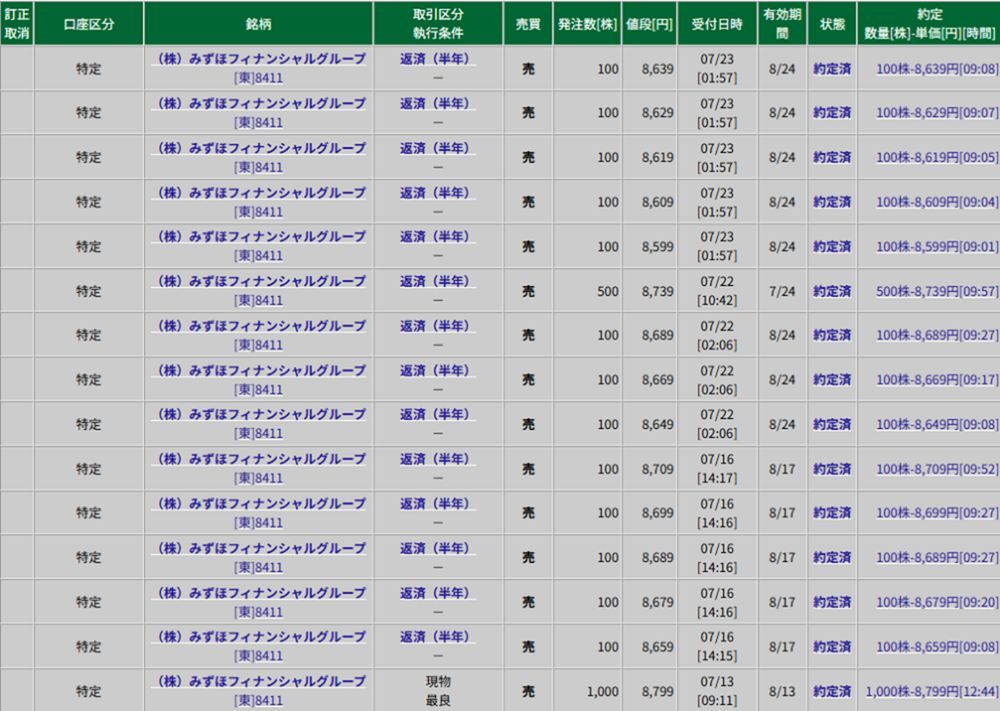Open execution detail 100株-8,609円[09:04]
The image size is (1000, 711).
(937, 202)
